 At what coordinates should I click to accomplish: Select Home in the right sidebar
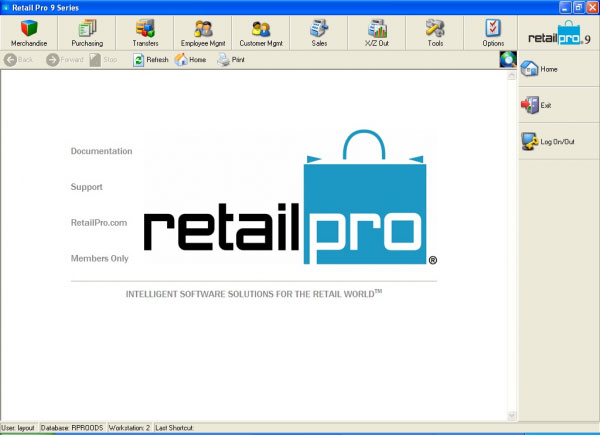[x=559, y=69]
